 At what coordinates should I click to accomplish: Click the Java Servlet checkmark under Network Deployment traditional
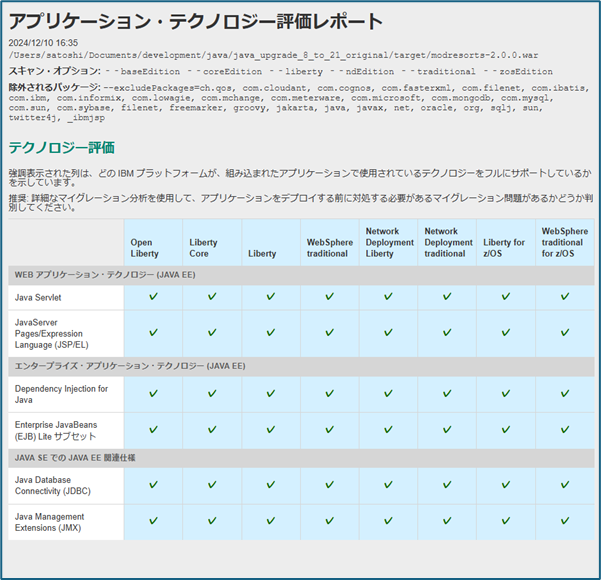tap(447, 296)
